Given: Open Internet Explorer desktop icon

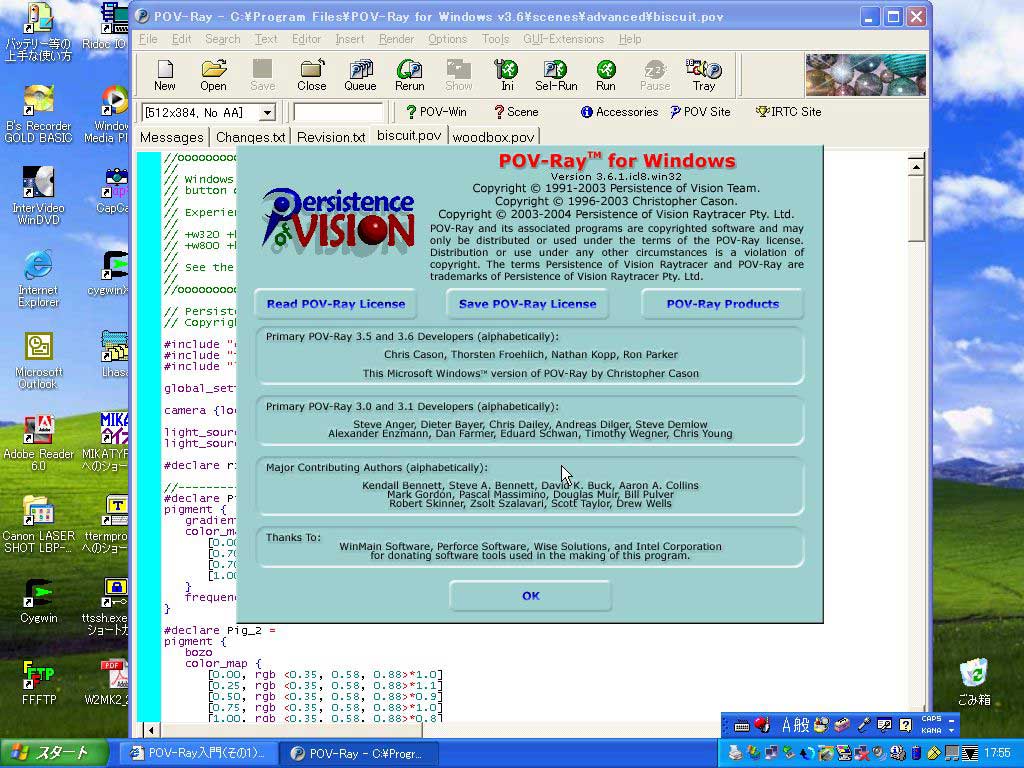Looking at the screenshot, I should coord(38,280).
